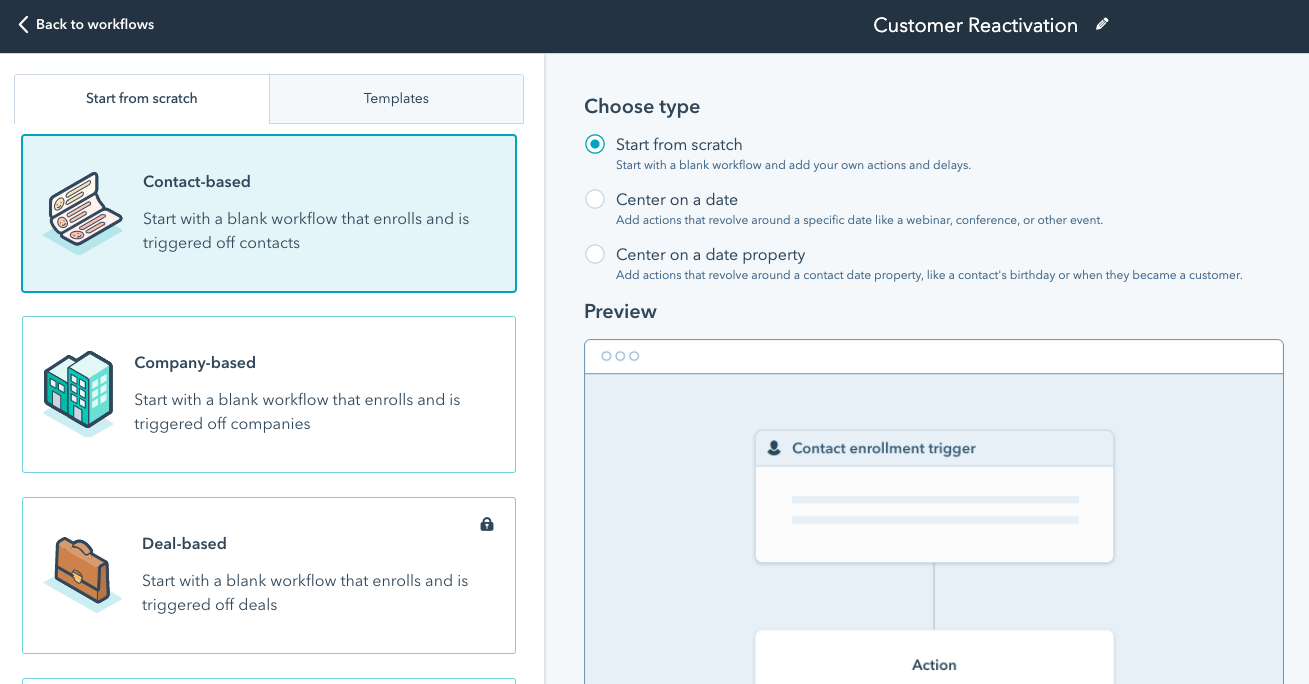Select the Center on a date radio

coord(595,199)
